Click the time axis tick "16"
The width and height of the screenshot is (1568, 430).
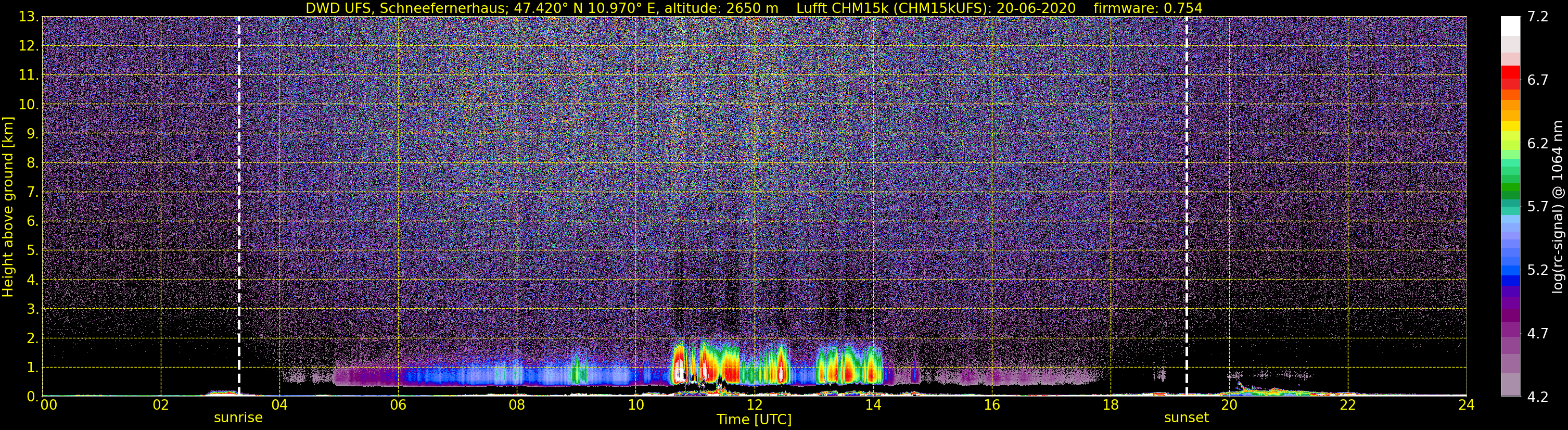991,406
